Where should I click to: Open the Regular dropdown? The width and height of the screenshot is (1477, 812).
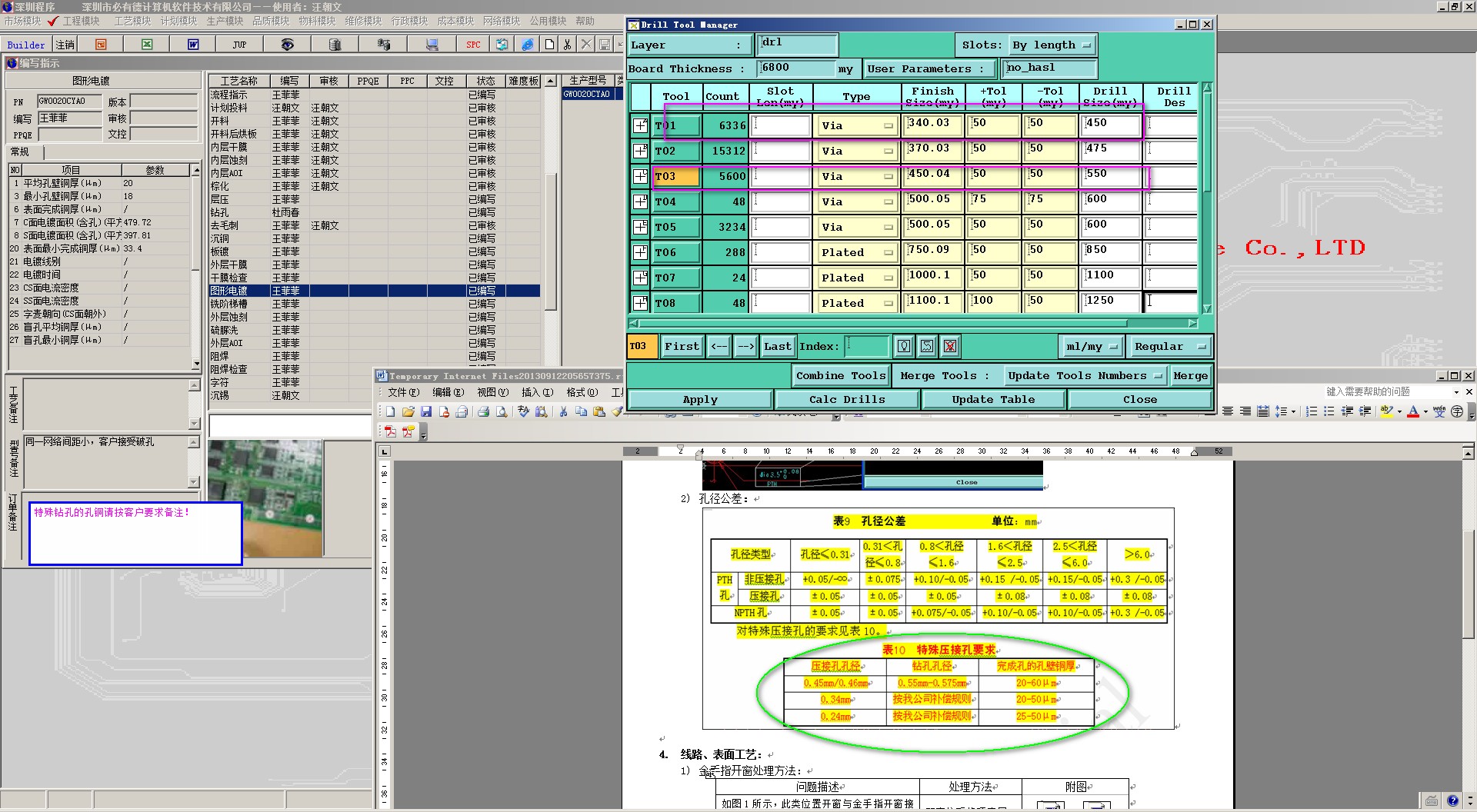(1169, 347)
